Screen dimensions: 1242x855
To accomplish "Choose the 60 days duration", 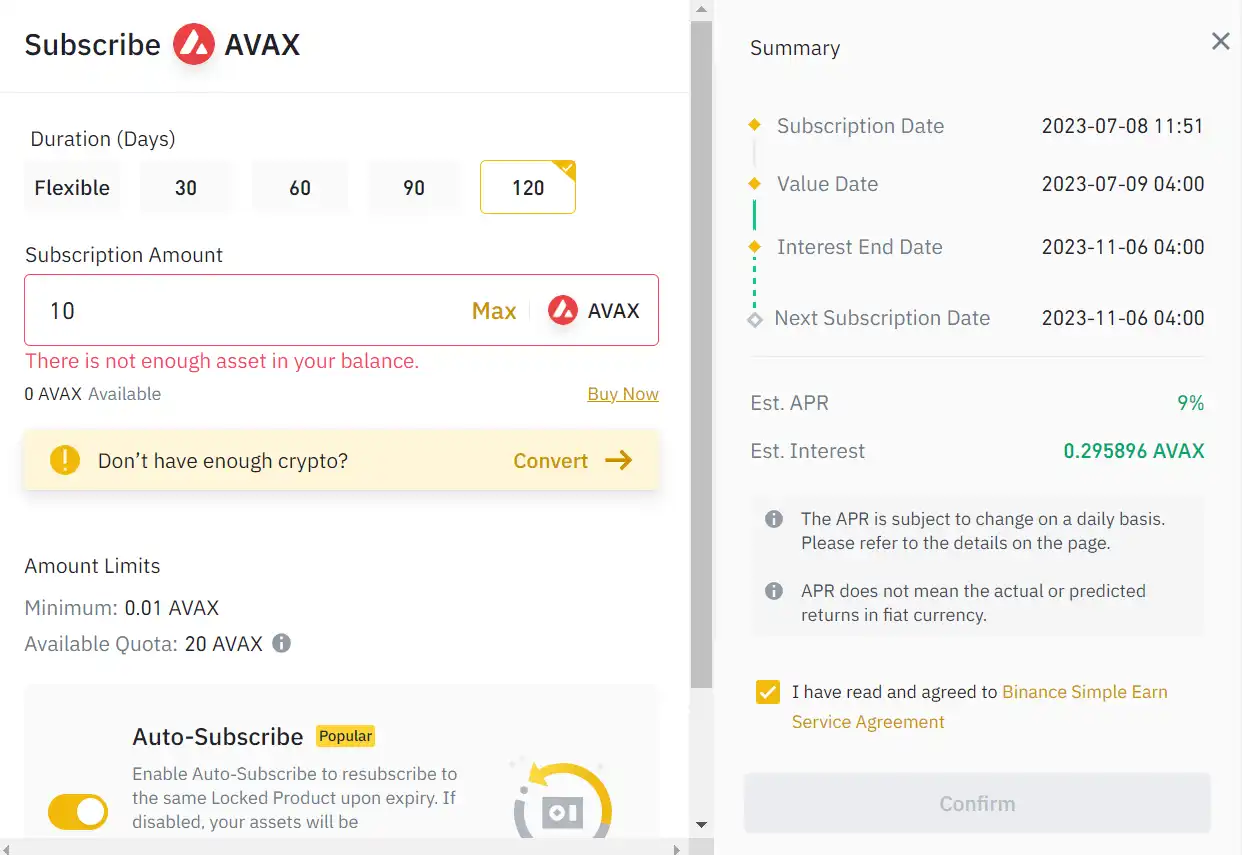I will pos(300,188).
